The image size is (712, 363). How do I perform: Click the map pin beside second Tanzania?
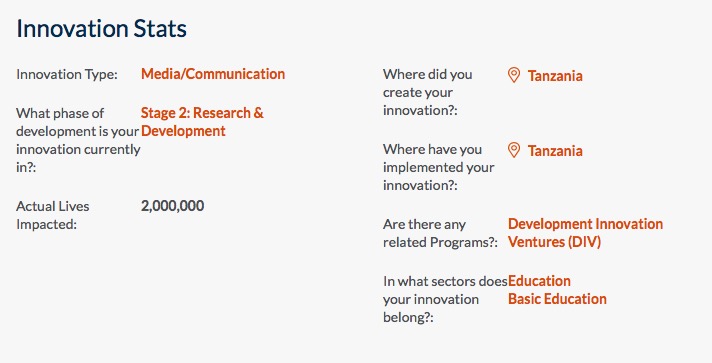click(x=514, y=150)
